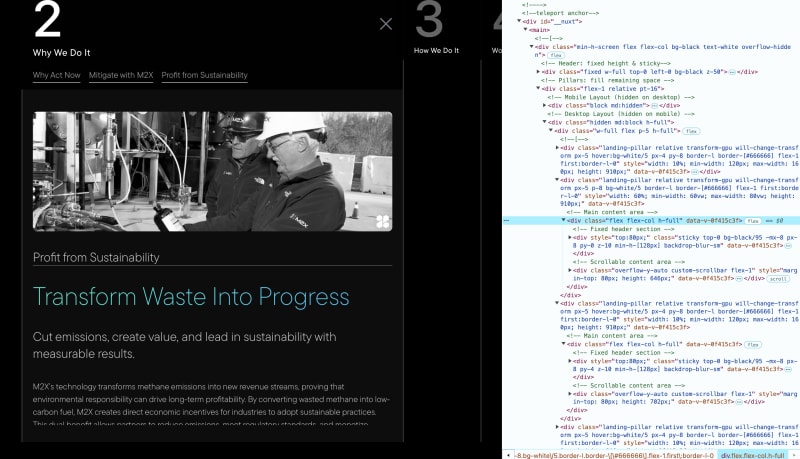
Task: Collapse the flex-1 relative pt-16 div
Action: [538, 88]
